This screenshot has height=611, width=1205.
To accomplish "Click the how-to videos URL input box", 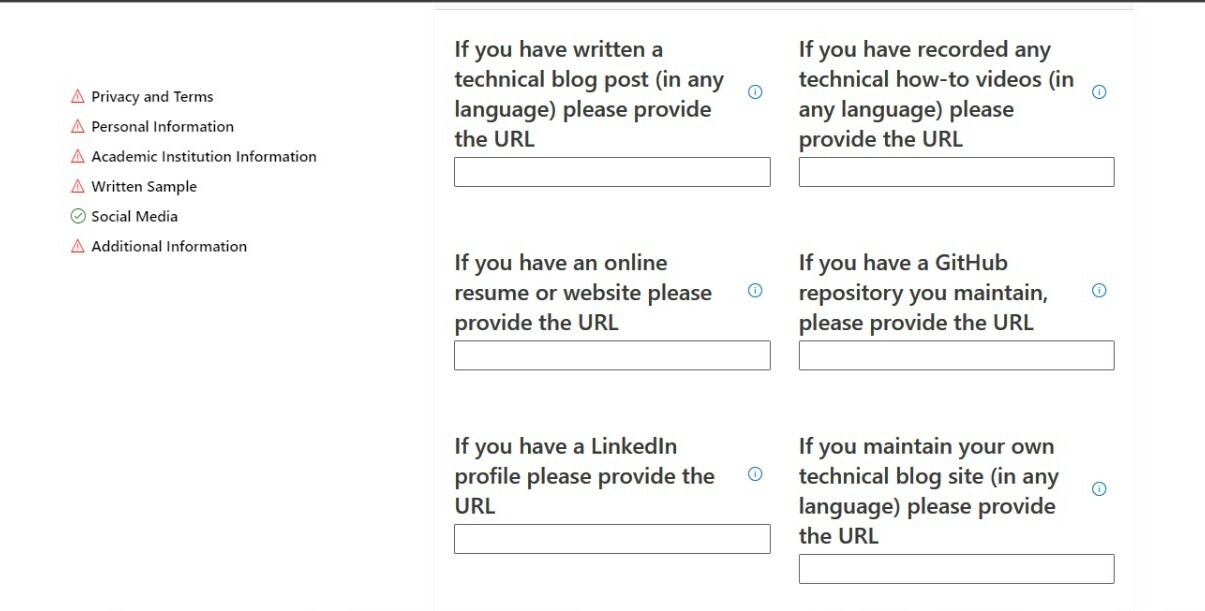I will 956,172.
